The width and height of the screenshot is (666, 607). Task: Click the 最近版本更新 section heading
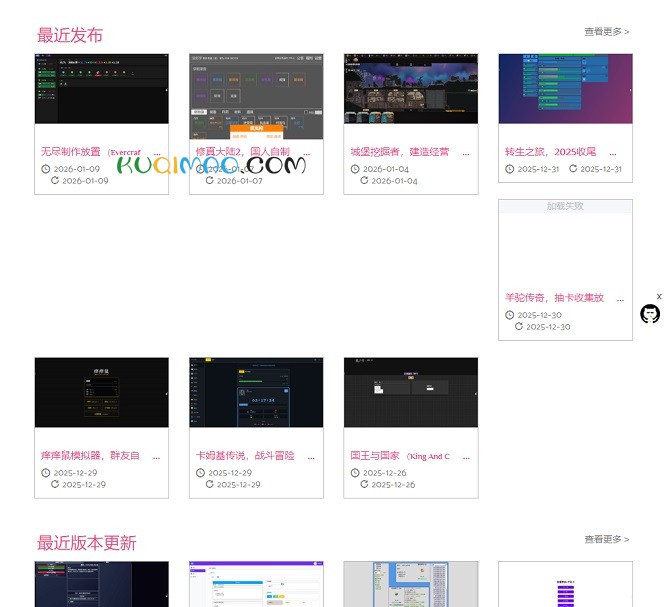click(x=87, y=543)
